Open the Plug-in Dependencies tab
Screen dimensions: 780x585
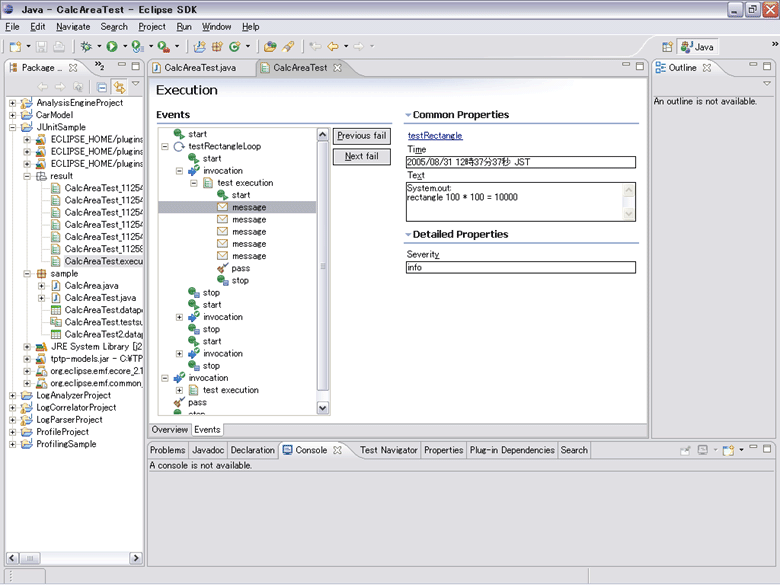click(512, 450)
